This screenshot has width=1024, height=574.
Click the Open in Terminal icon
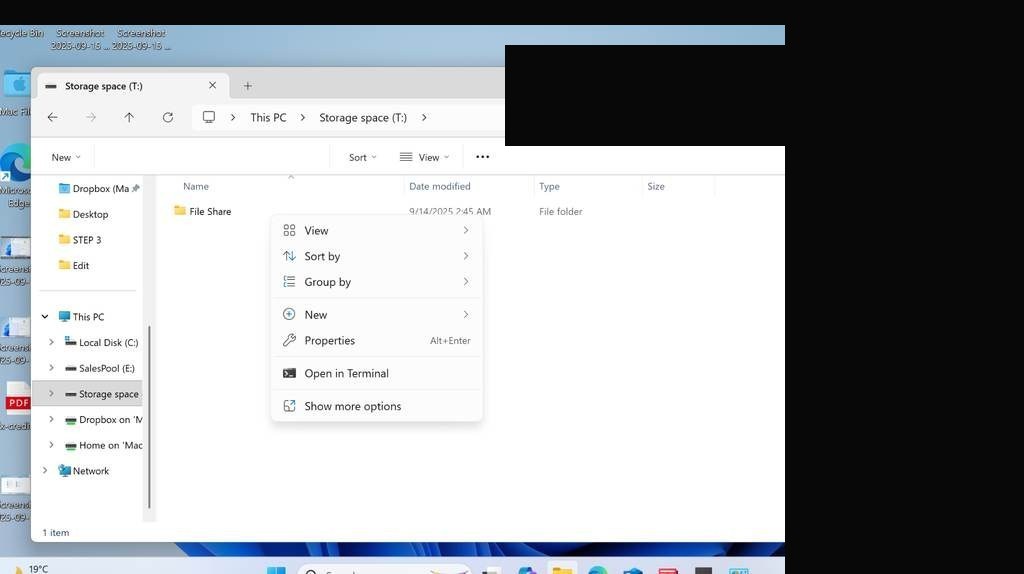[x=289, y=374]
